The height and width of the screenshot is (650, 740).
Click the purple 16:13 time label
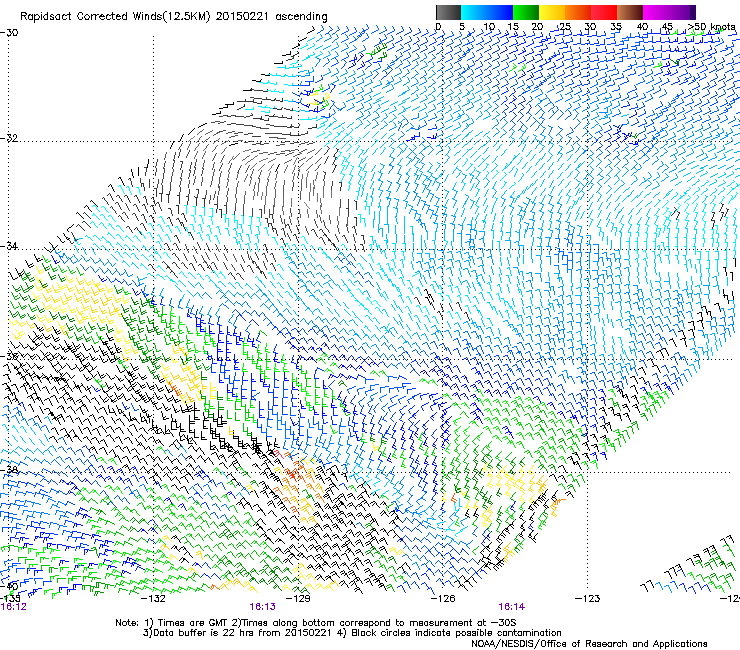click(x=262, y=607)
